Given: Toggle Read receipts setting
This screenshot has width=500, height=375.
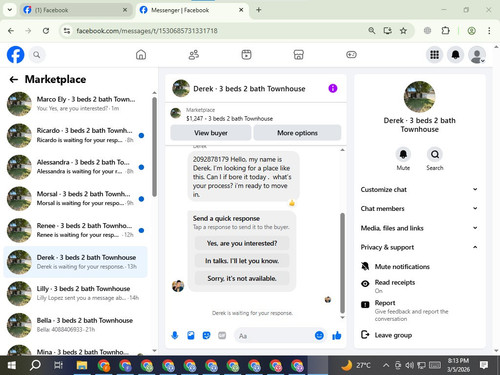Looking at the screenshot, I should click(x=419, y=286).
